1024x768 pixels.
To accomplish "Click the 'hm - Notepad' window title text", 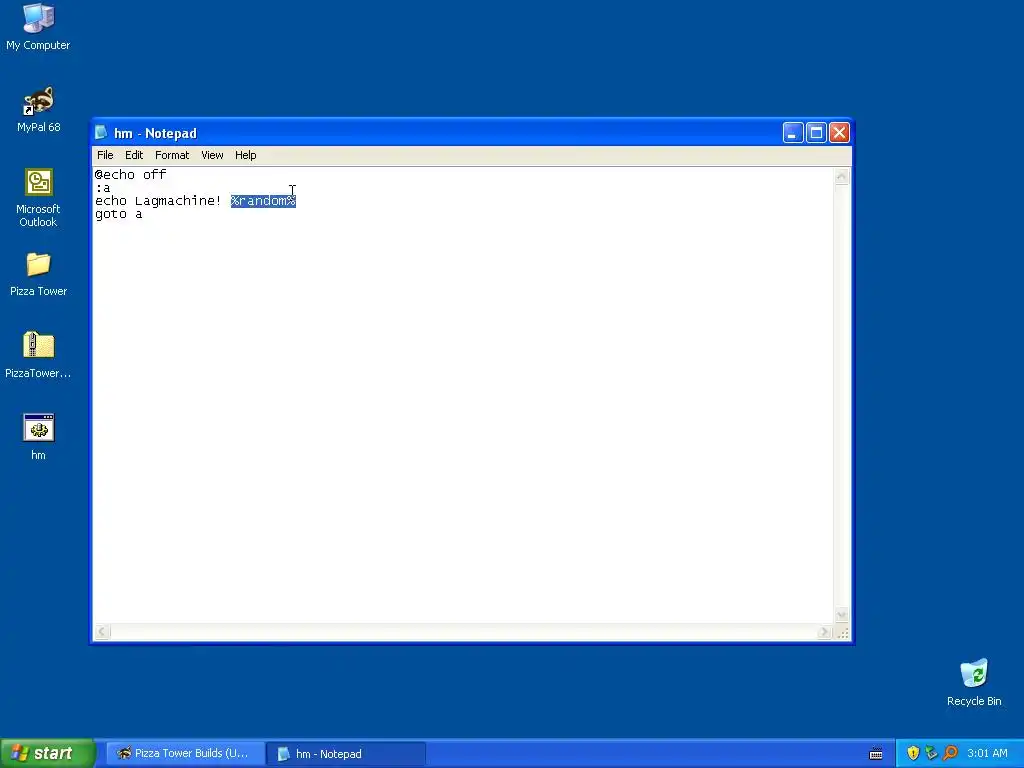I will [x=155, y=133].
